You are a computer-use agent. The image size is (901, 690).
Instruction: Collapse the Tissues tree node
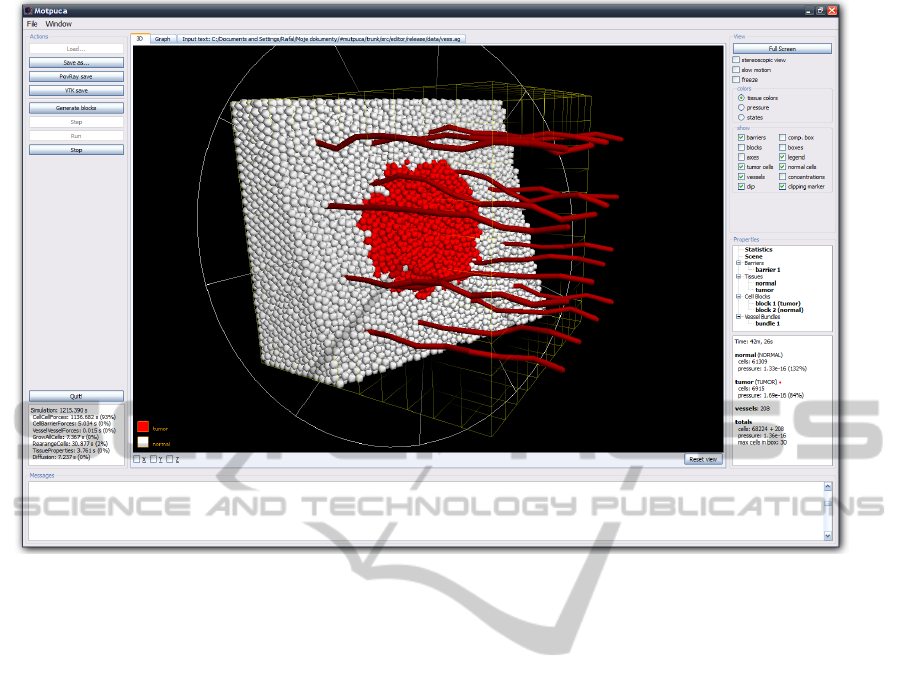738,277
